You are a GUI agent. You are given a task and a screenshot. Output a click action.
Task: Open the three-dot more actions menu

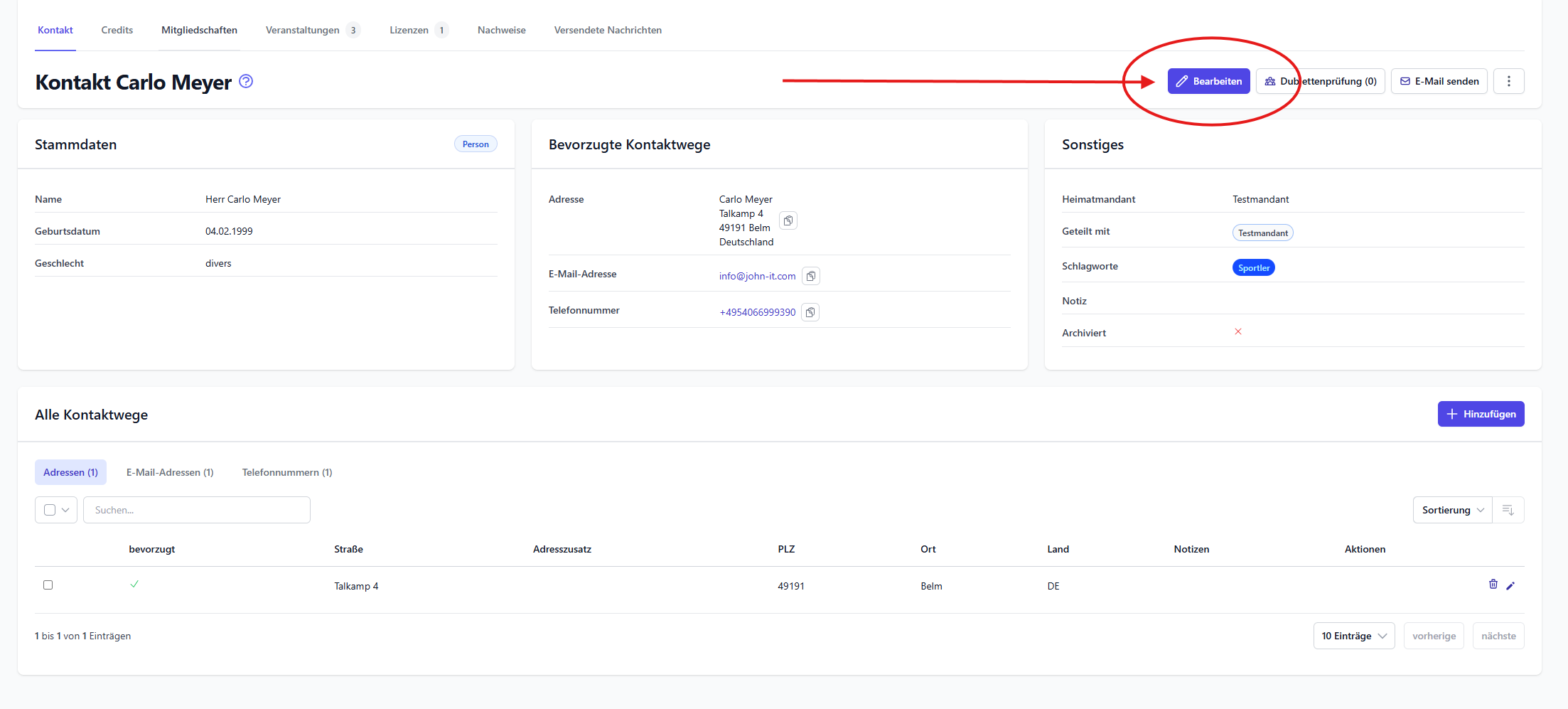pos(1508,81)
